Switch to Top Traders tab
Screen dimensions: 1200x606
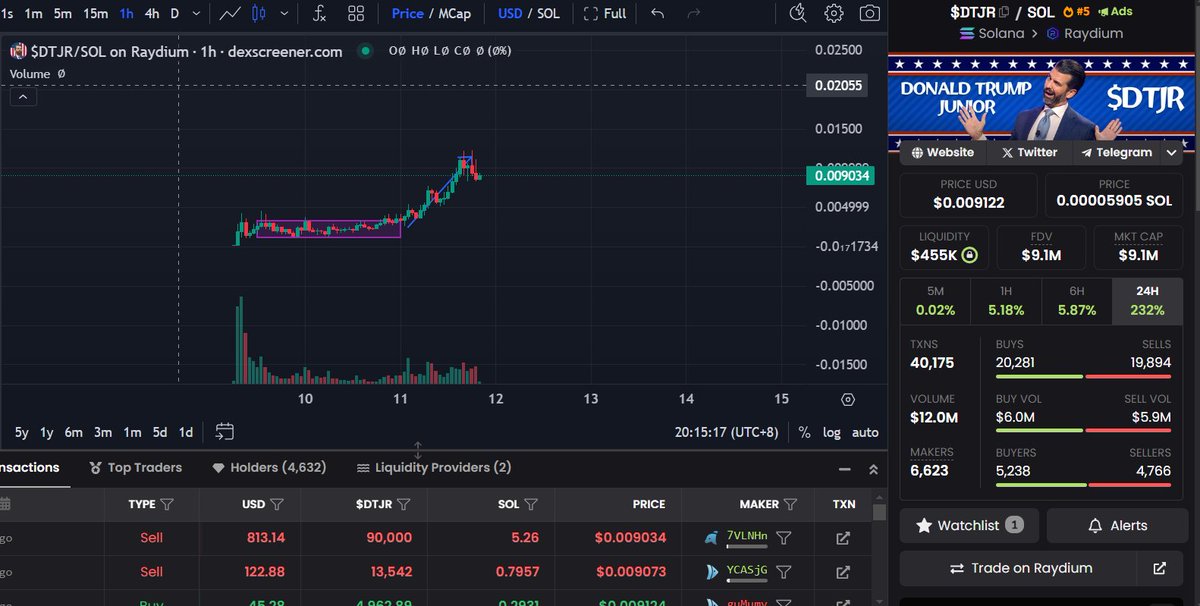pos(136,467)
